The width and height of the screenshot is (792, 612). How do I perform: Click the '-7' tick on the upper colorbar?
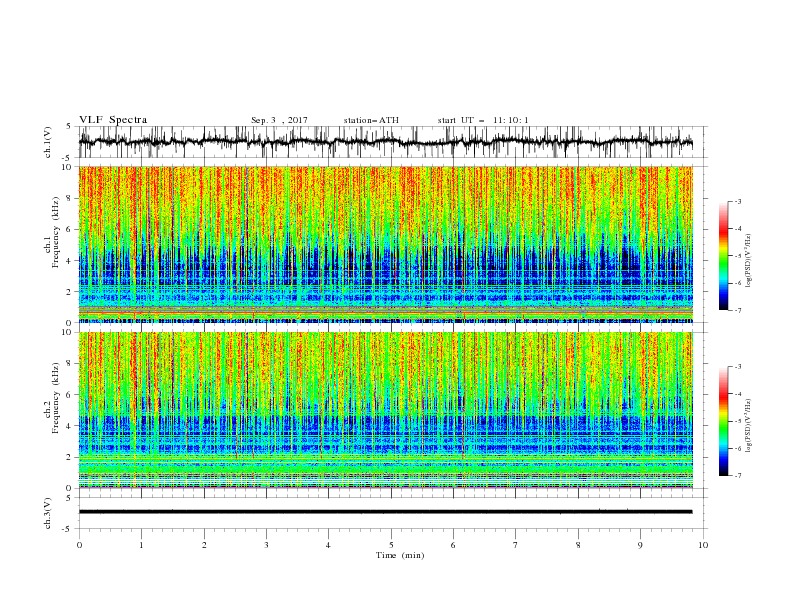737,310
